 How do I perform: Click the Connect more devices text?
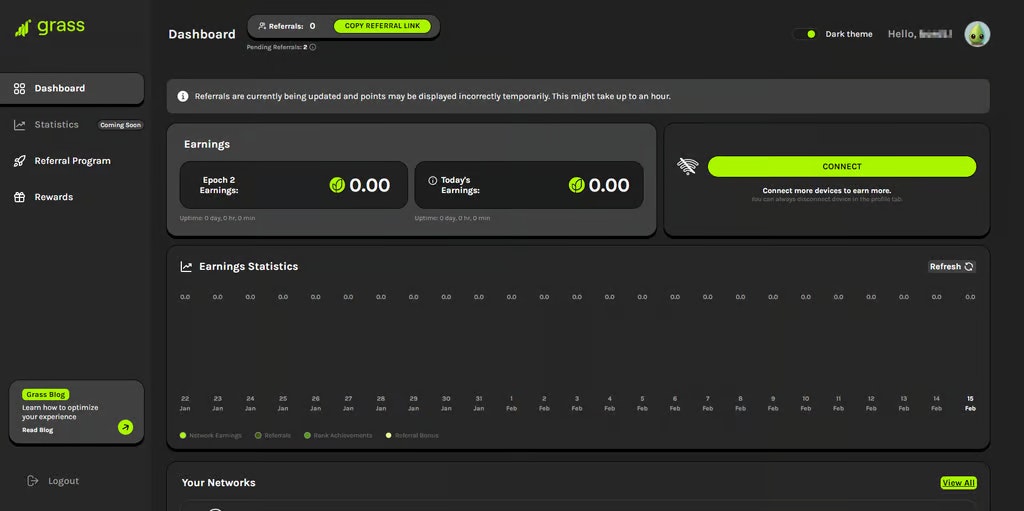(x=827, y=191)
